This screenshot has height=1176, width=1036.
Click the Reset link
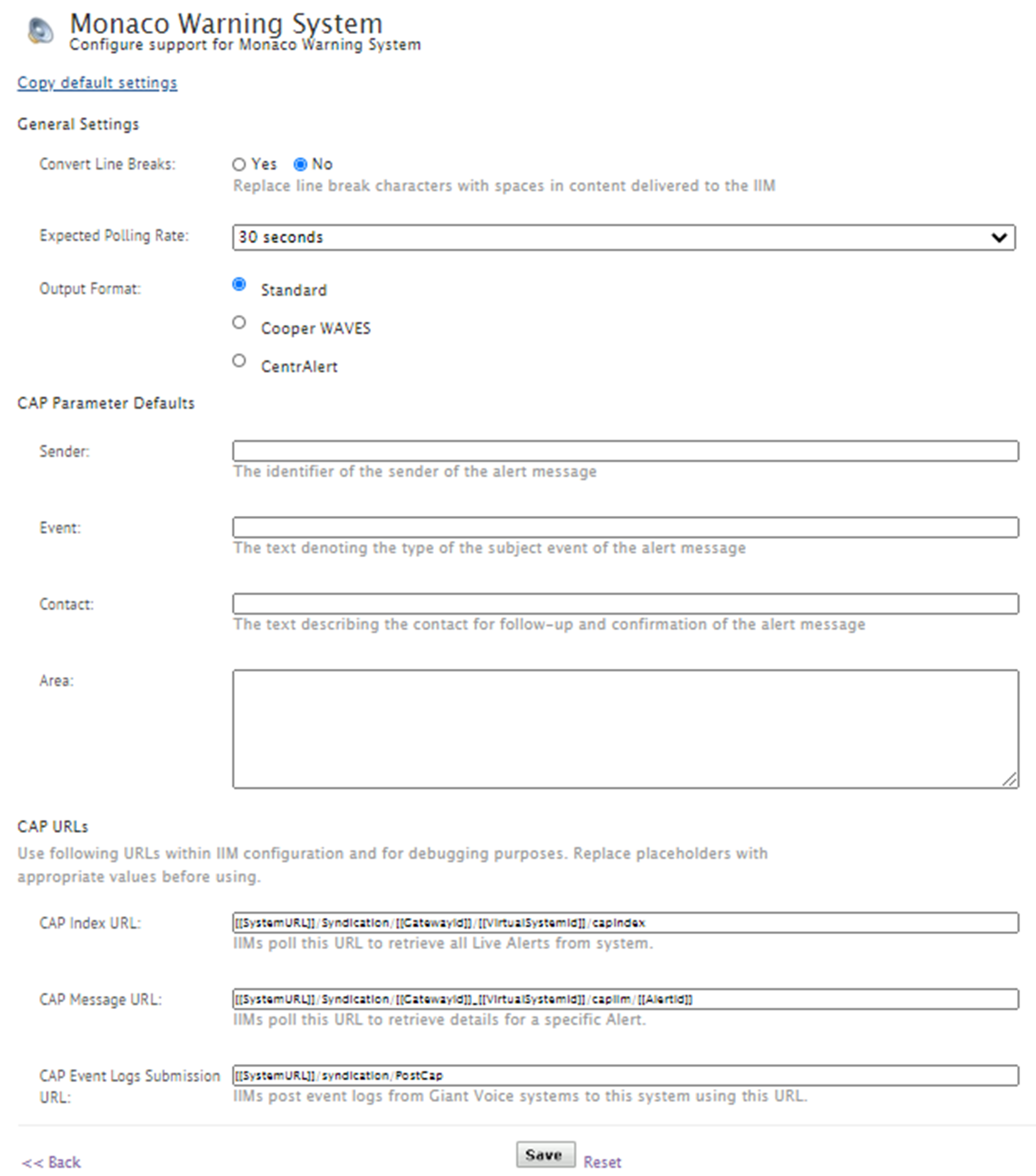(x=602, y=1162)
